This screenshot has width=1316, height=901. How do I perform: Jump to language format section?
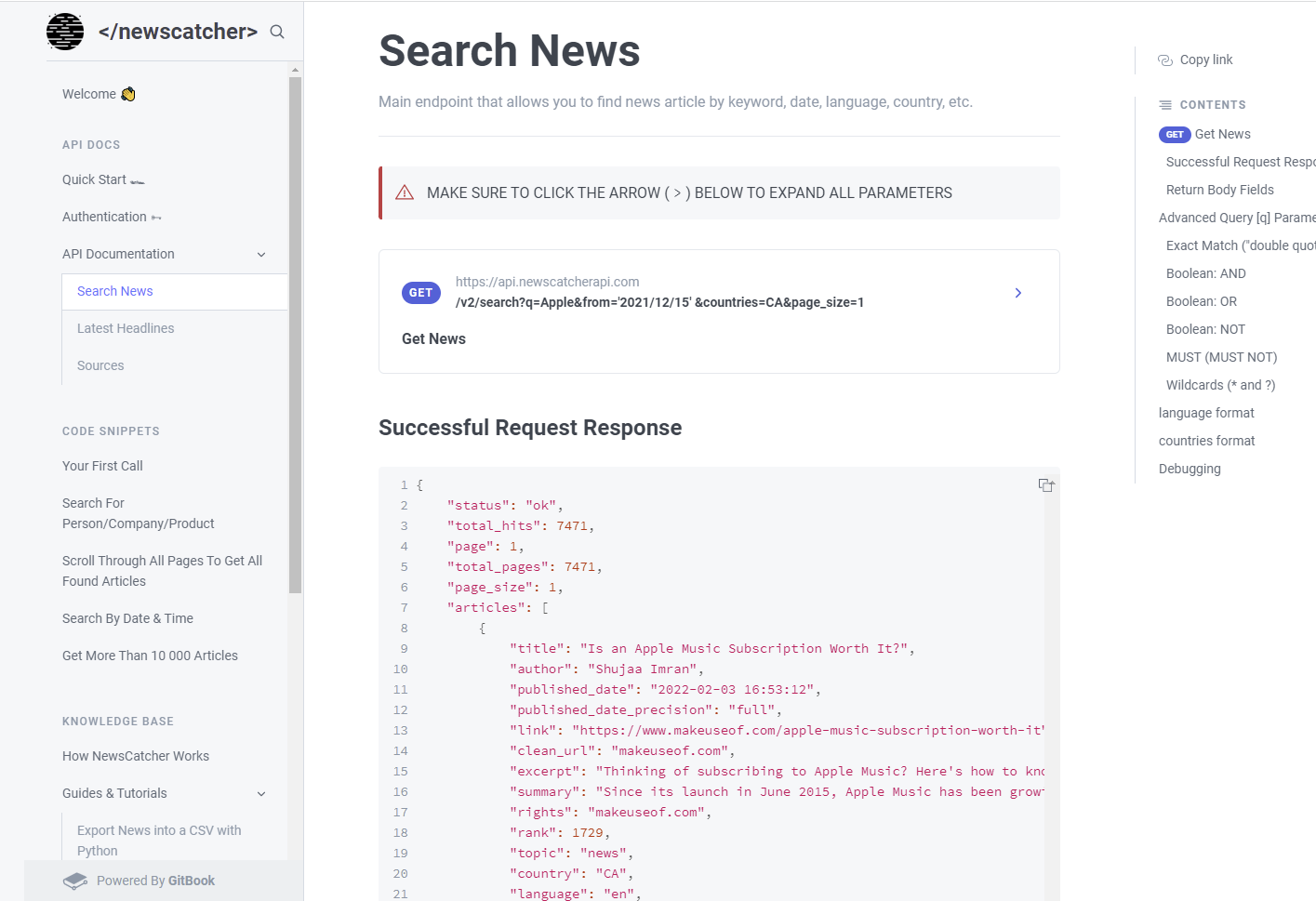point(1206,413)
